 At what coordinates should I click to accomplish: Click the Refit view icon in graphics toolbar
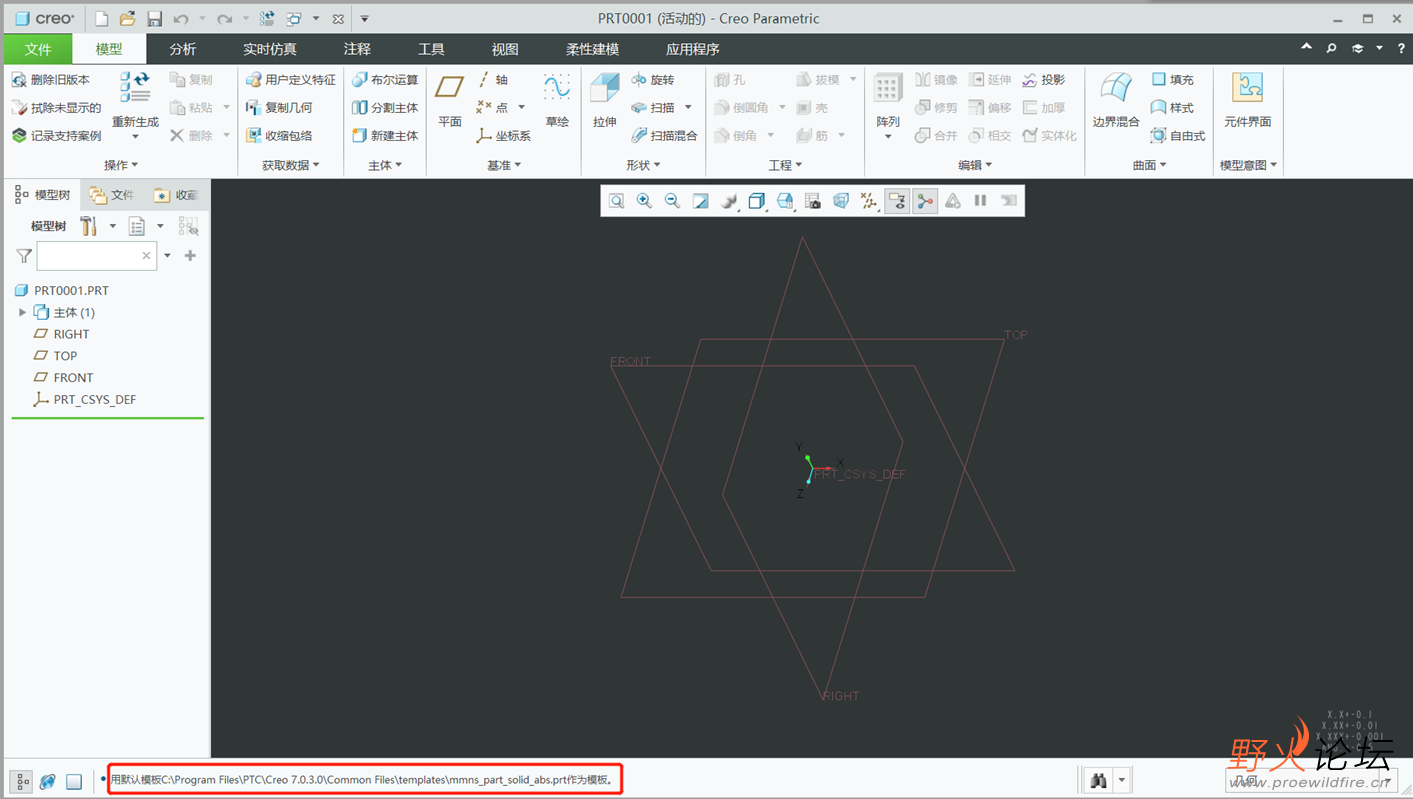click(x=617, y=201)
